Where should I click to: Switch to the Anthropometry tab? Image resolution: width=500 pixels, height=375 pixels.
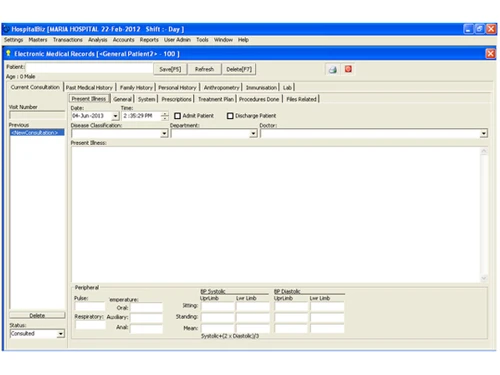221,87
